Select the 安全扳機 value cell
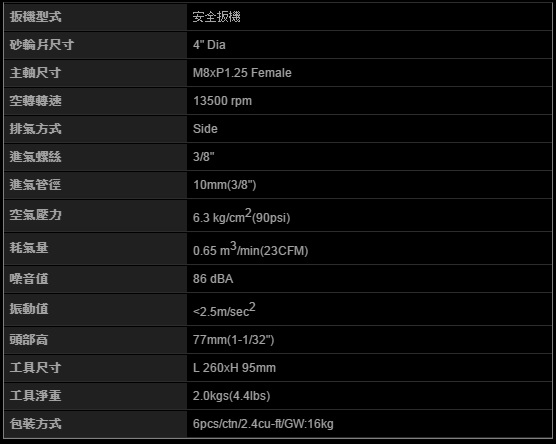The width and height of the screenshot is (556, 444). tap(369, 17)
